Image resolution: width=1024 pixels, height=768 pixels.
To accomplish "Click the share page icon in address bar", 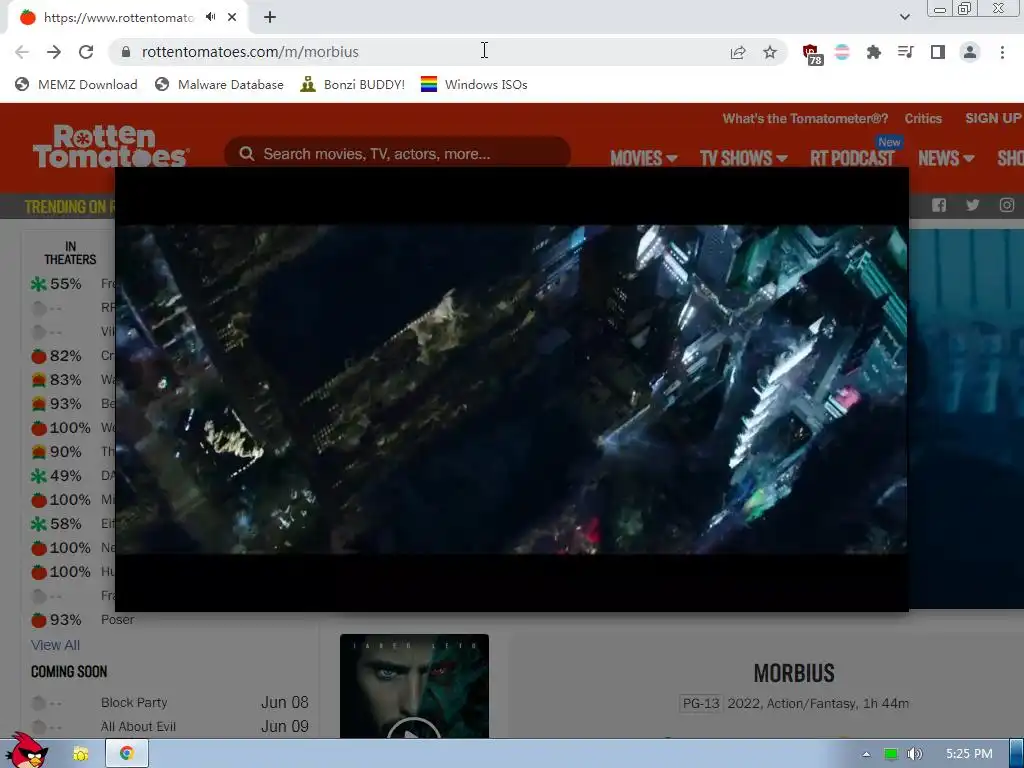I will point(738,52).
